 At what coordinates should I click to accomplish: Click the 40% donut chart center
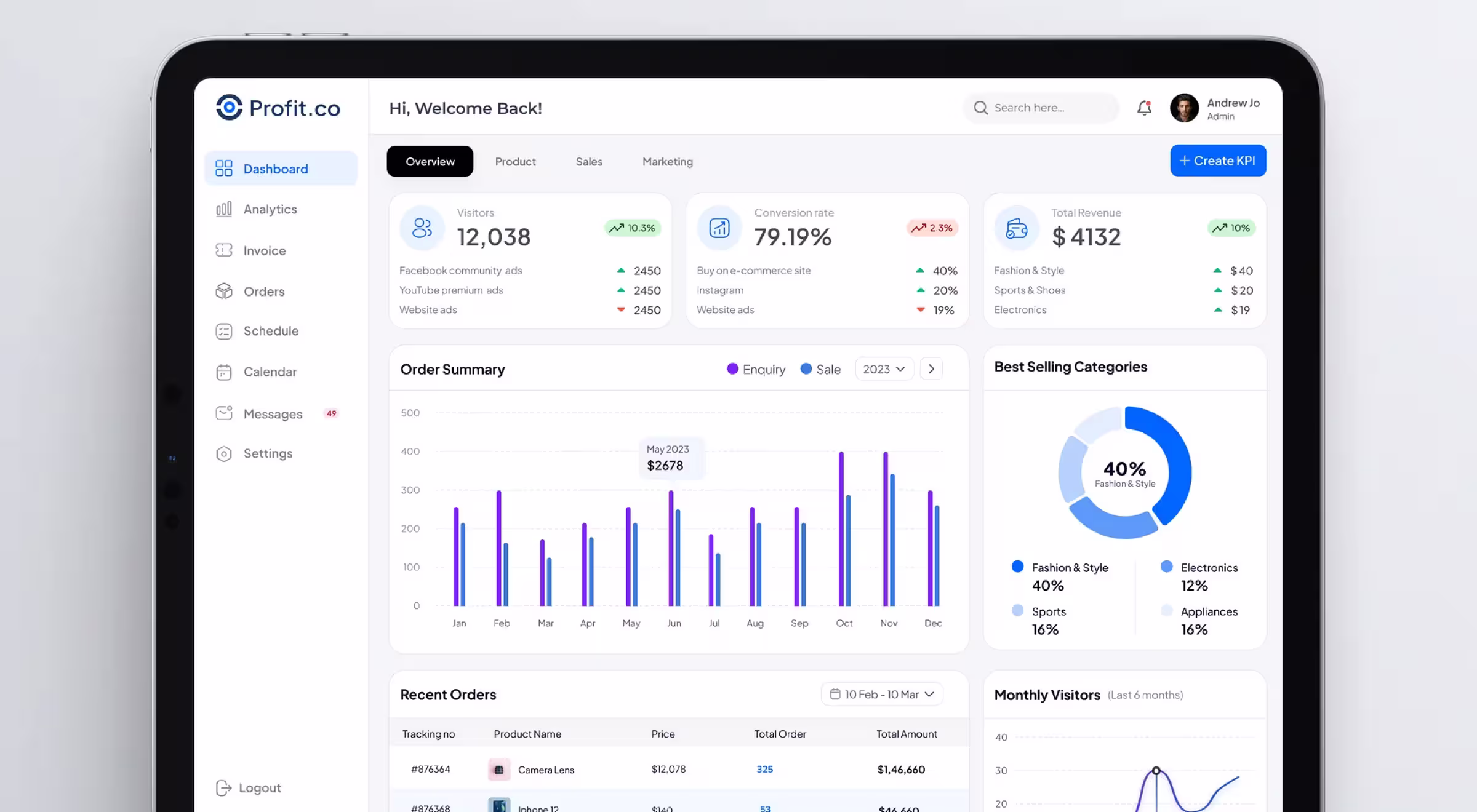[x=1125, y=473]
